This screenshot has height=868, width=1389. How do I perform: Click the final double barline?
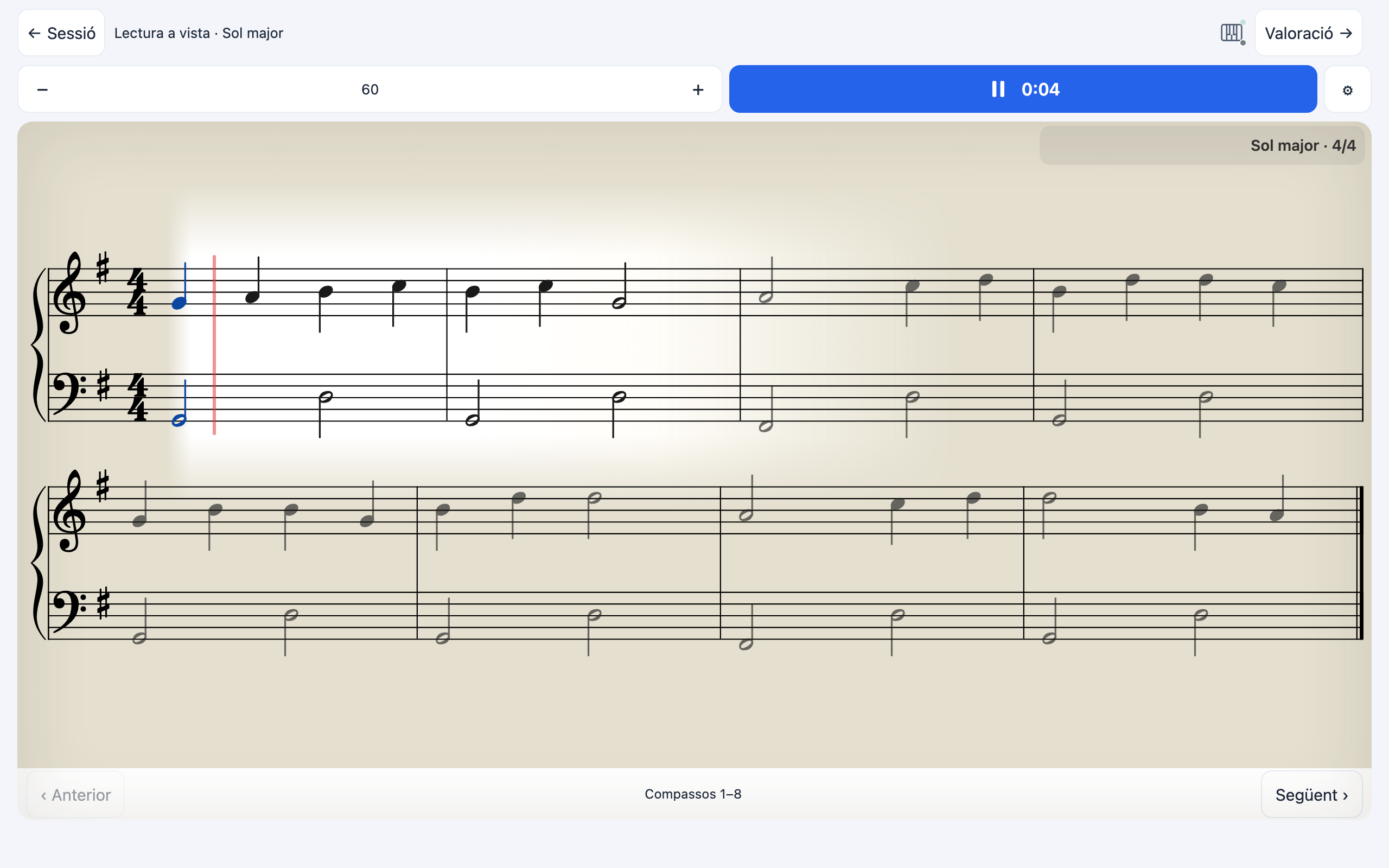pyautogui.click(x=1359, y=563)
